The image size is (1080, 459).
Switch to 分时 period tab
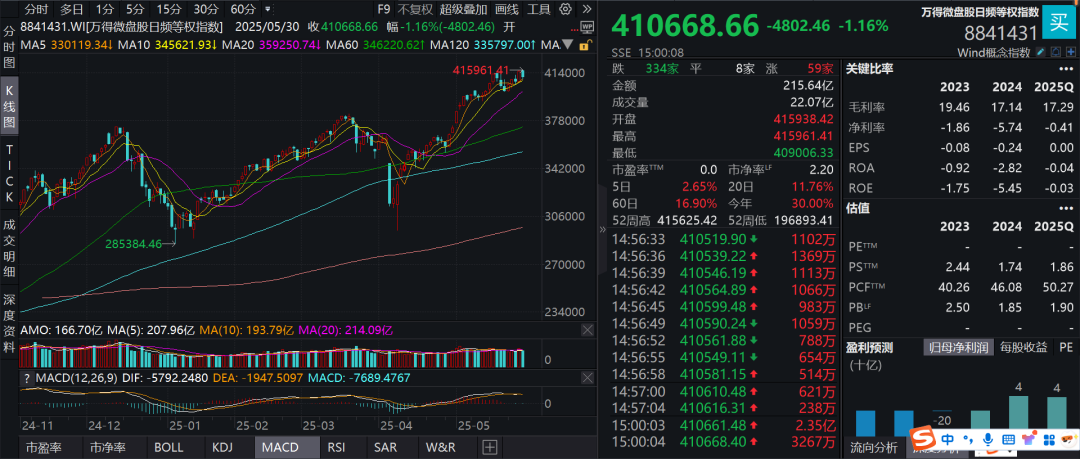[37, 10]
